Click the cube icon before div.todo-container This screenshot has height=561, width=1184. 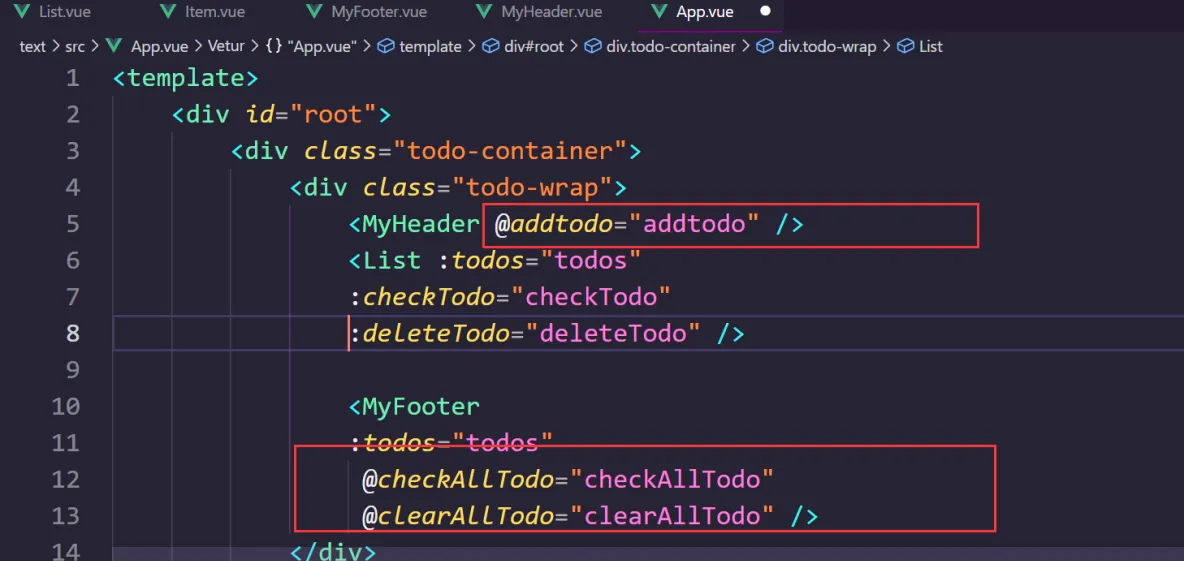594,47
